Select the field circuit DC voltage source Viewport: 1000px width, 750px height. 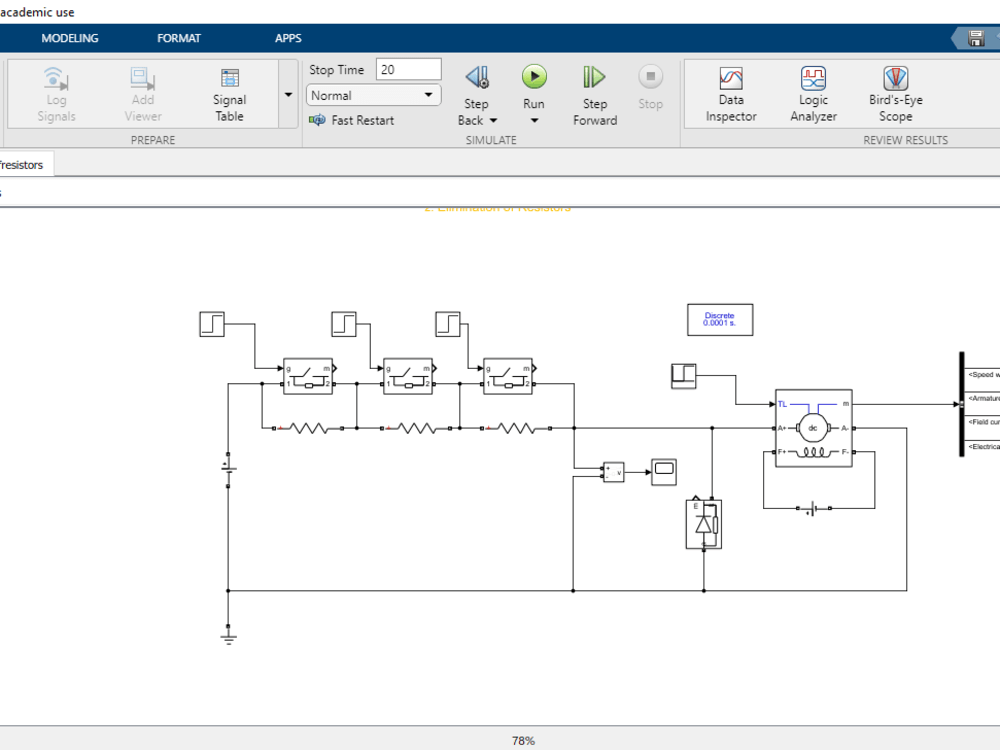(813, 508)
